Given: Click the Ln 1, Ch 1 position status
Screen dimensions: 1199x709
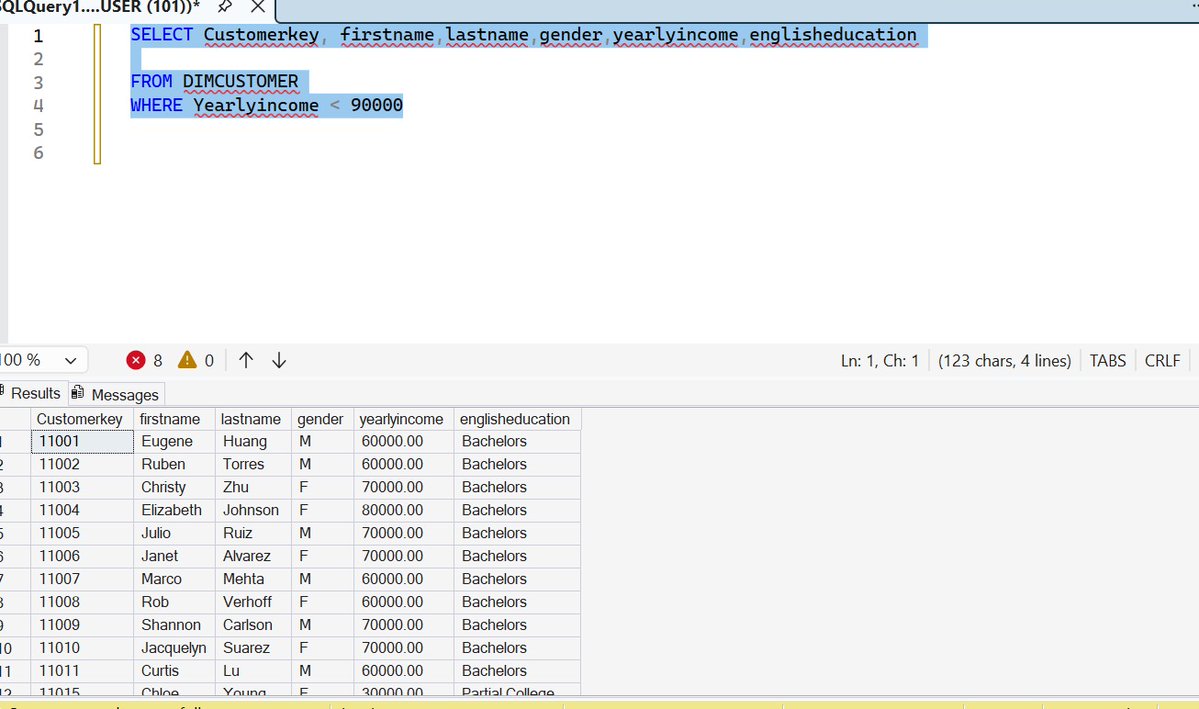Looking at the screenshot, I should 880,360.
